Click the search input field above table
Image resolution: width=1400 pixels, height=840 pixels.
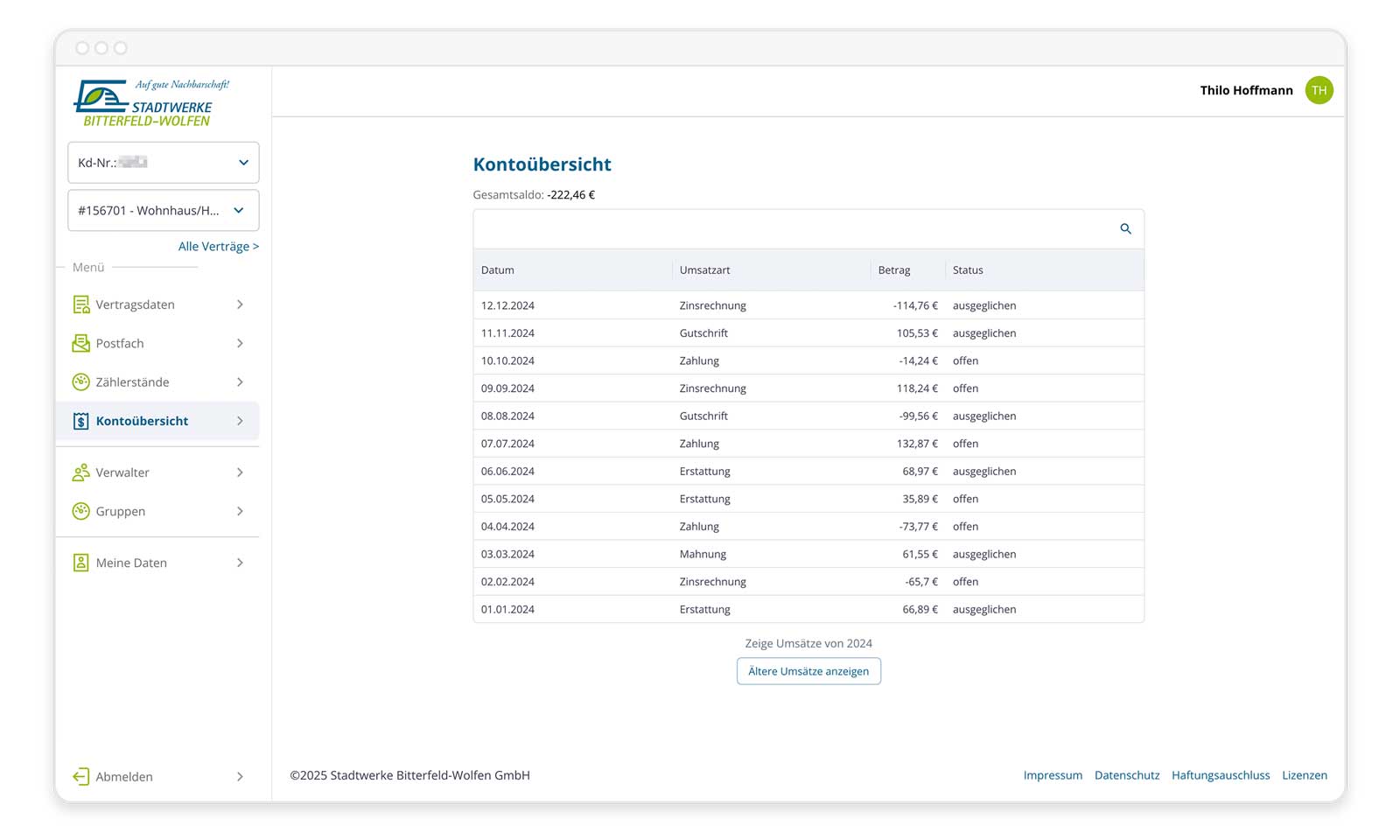click(792, 229)
